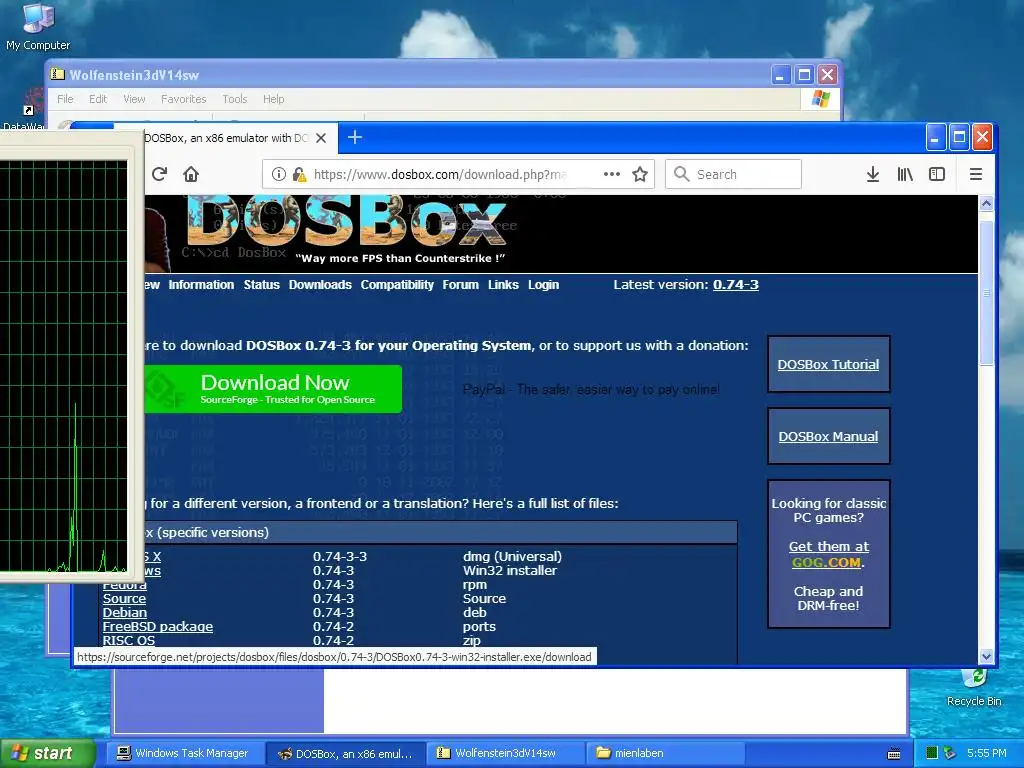Open FreeBSD package download link
The height and width of the screenshot is (768, 1024).
click(x=157, y=626)
